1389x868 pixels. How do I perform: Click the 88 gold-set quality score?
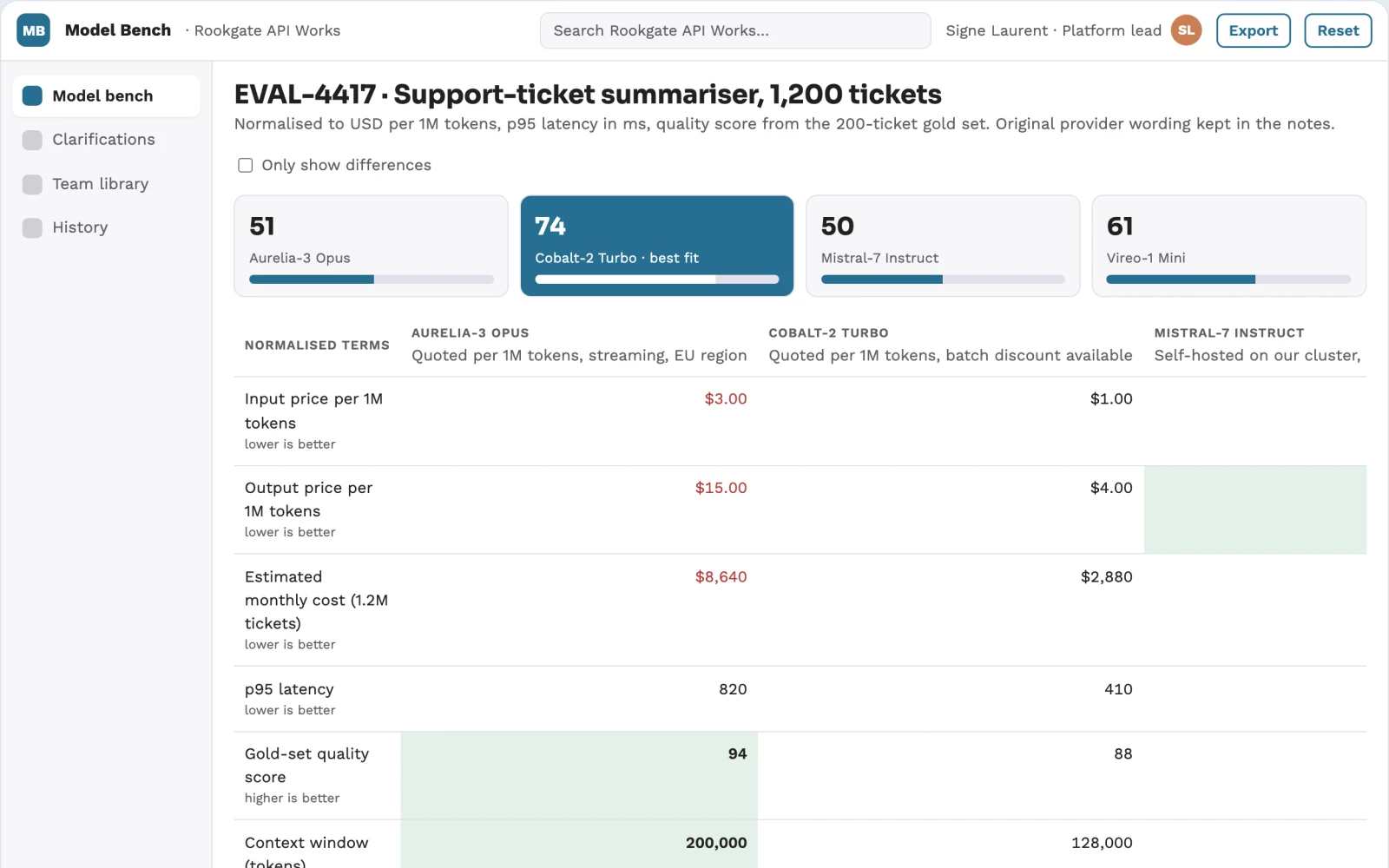click(x=1123, y=753)
